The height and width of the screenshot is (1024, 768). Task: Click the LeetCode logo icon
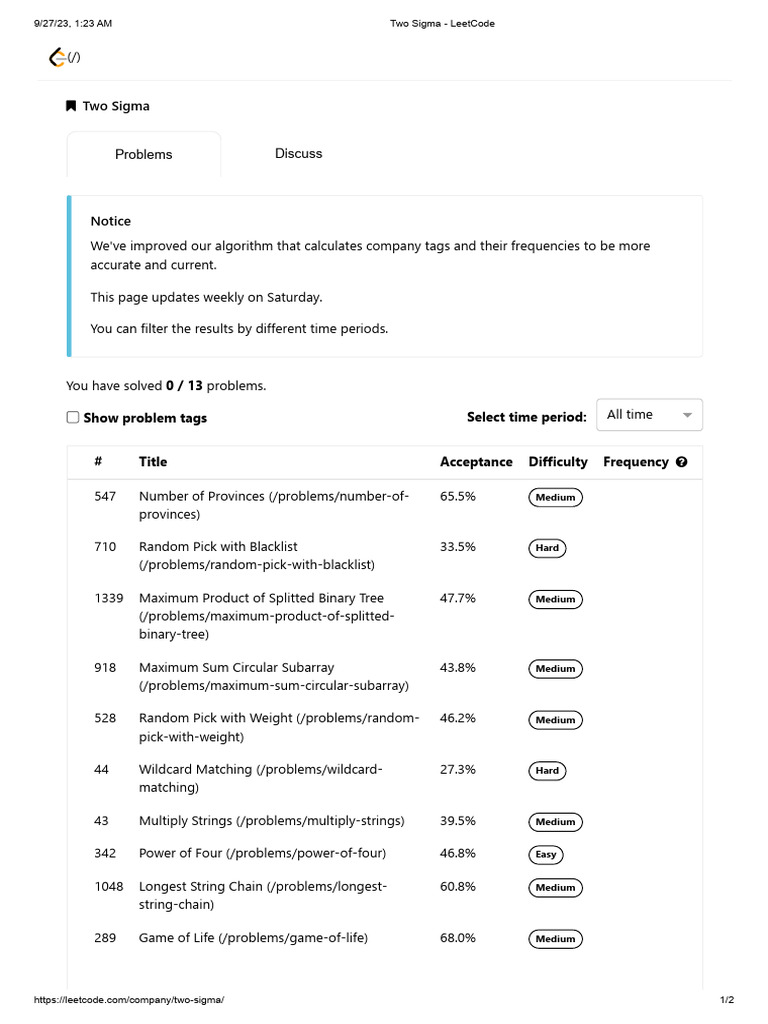[58, 58]
